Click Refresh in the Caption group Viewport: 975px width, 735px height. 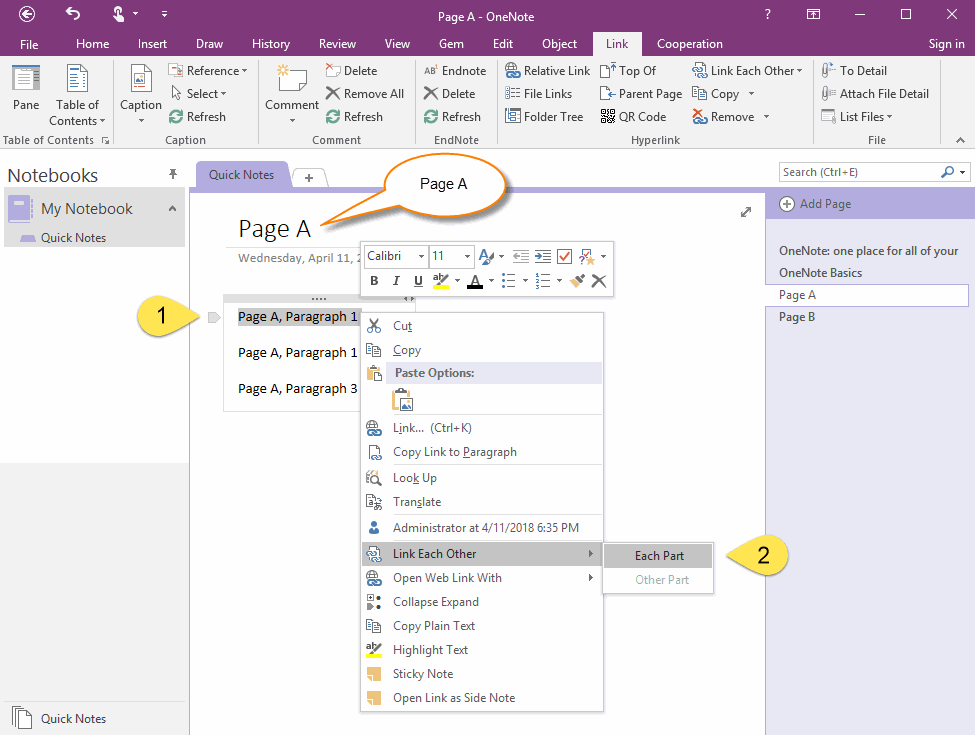(x=198, y=117)
